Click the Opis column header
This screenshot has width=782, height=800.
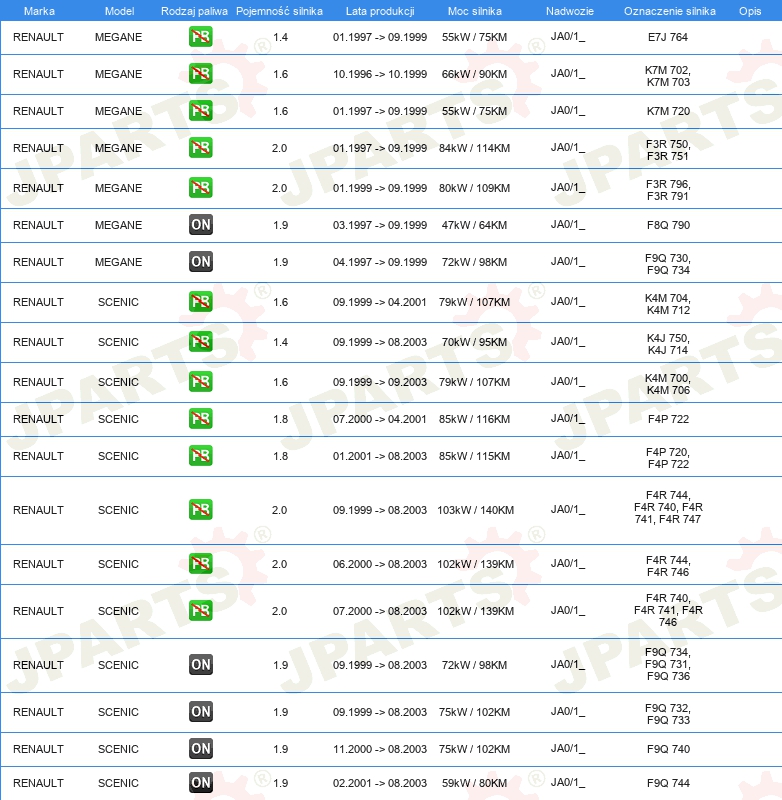pyautogui.click(x=750, y=11)
